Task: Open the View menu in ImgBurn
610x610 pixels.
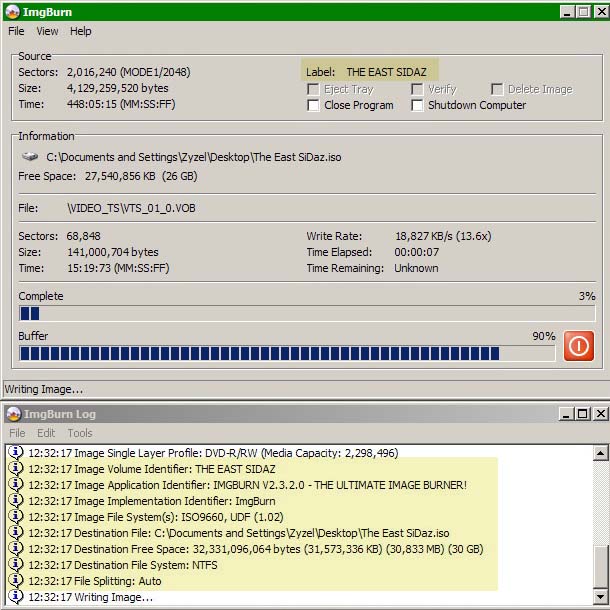Action: point(47,31)
